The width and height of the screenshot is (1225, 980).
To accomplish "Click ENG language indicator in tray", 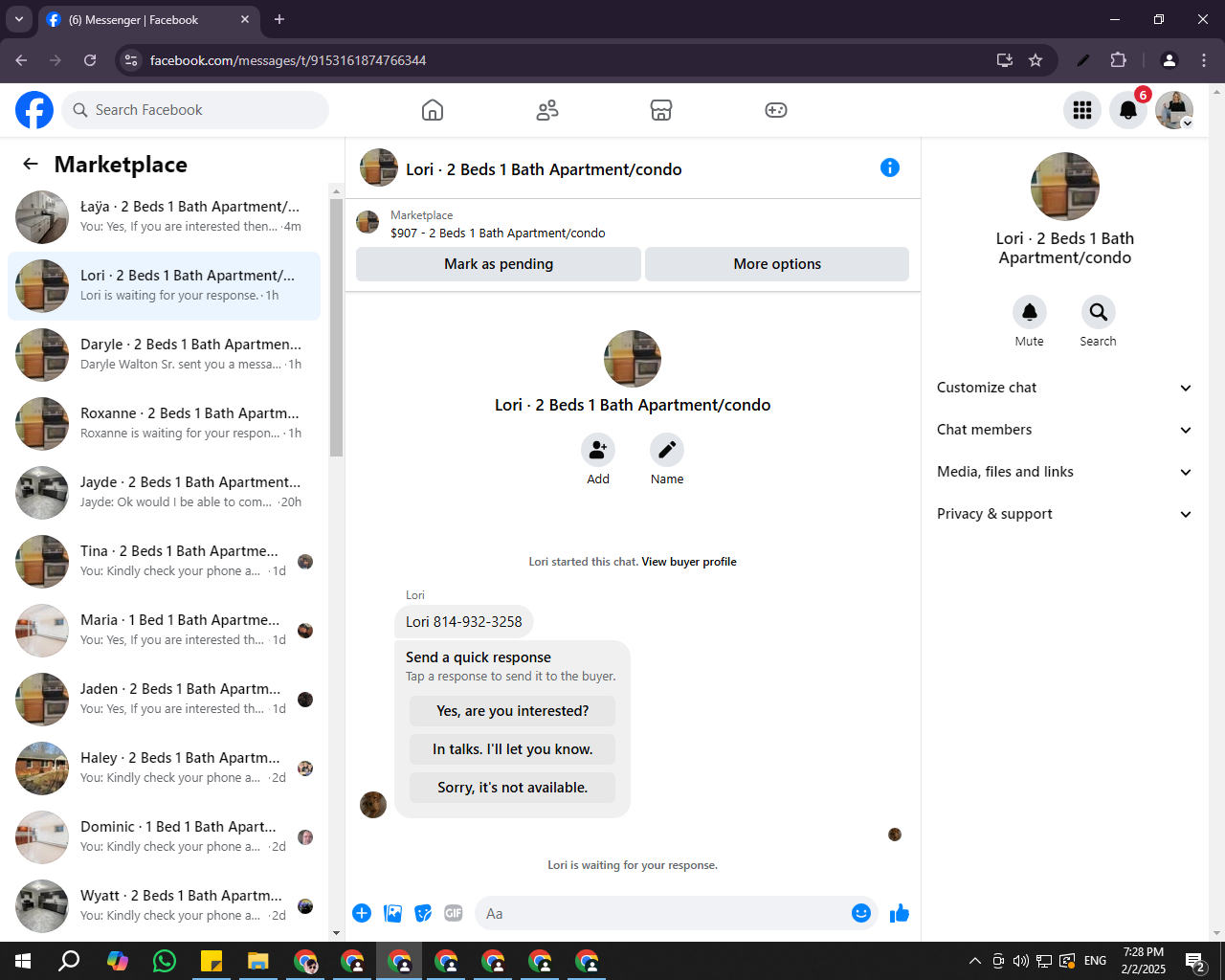I will coord(1096,961).
